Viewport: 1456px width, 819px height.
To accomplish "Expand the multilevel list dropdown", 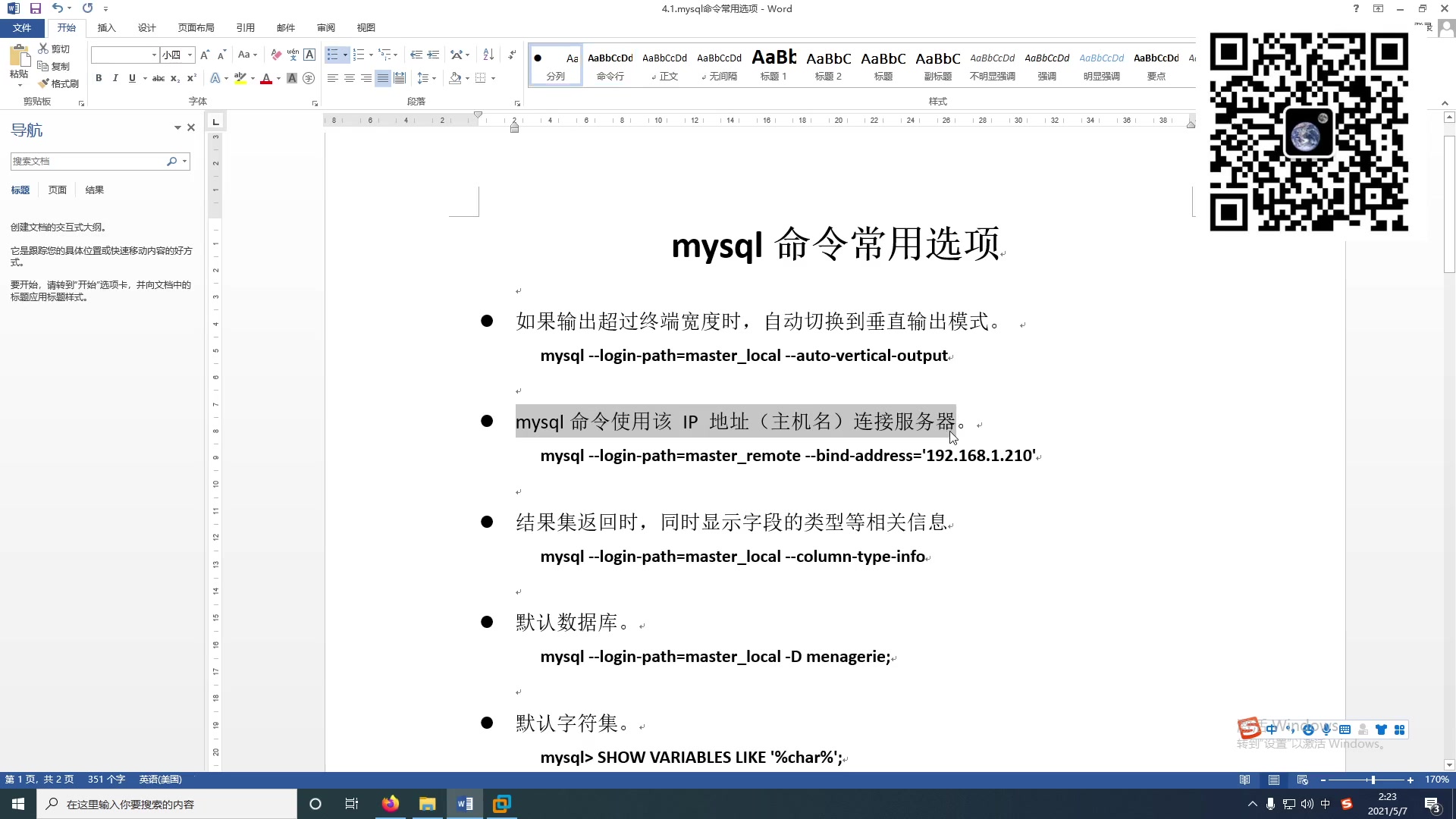I will click(395, 55).
